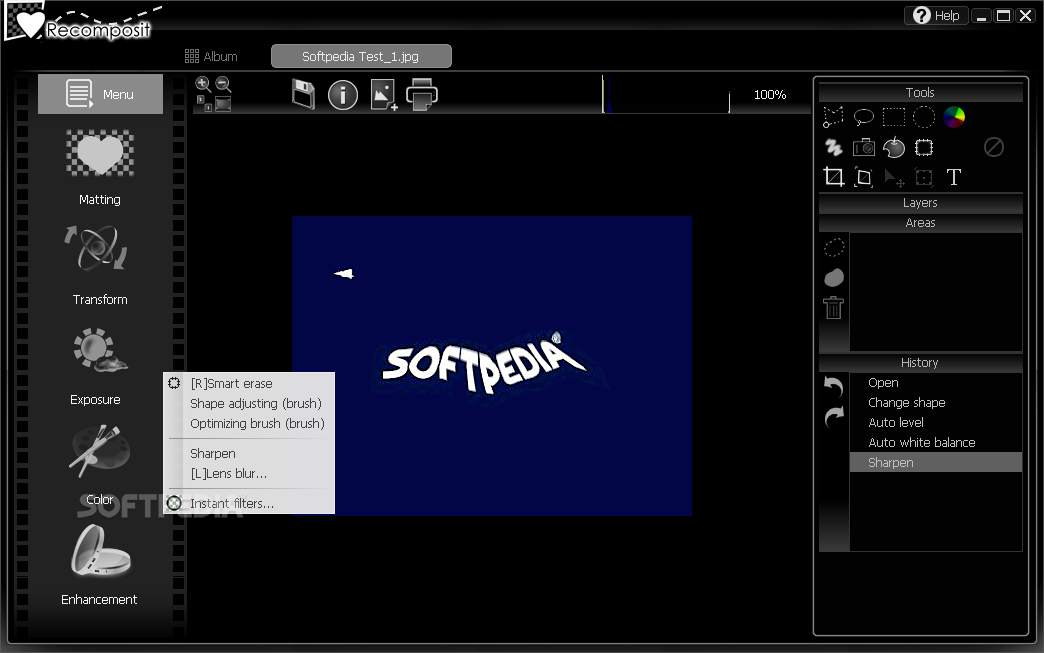
Task: Select the Change shape history entry
Action: click(x=935, y=403)
